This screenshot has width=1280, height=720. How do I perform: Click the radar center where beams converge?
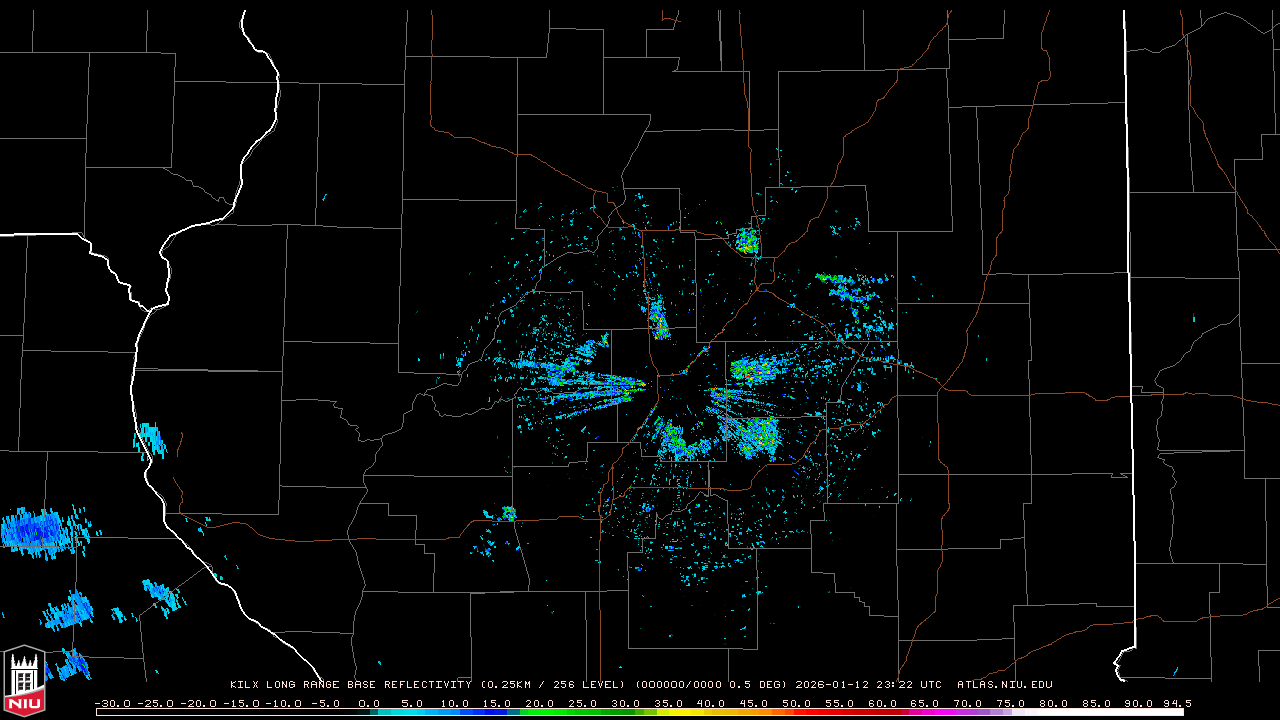658,385
